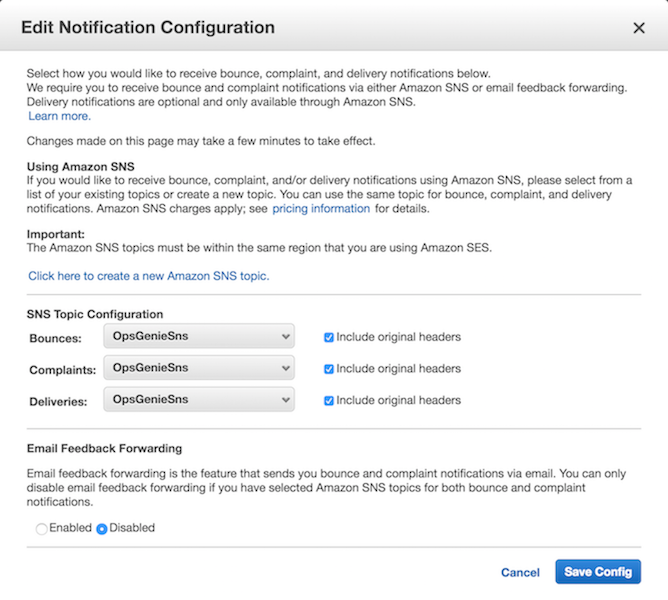Image resolution: width=668 pixels, height=600 pixels.
Task: Toggle Include original headers for Complaints
Action: click(329, 369)
